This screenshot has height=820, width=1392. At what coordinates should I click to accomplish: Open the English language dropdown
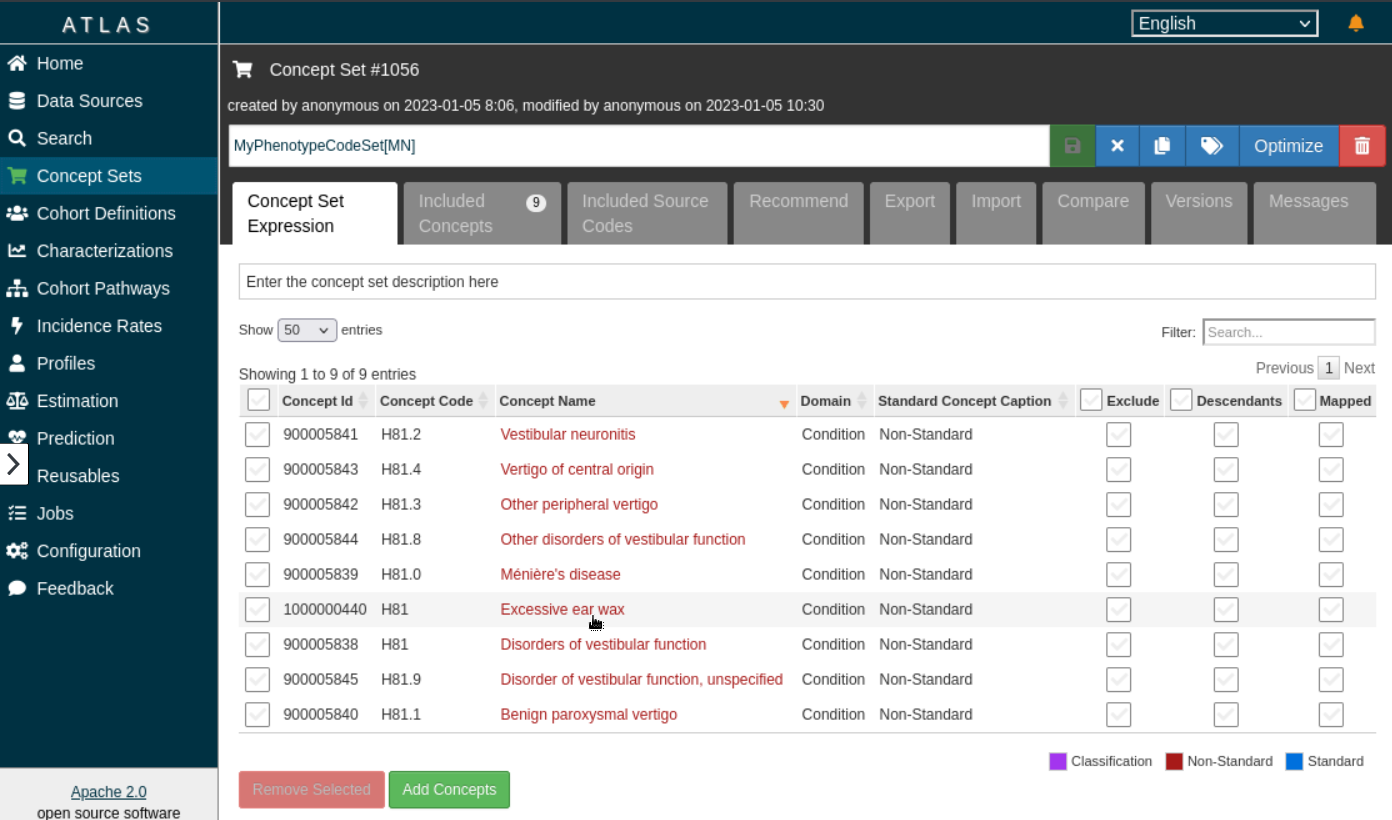click(x=1224, y=23)
